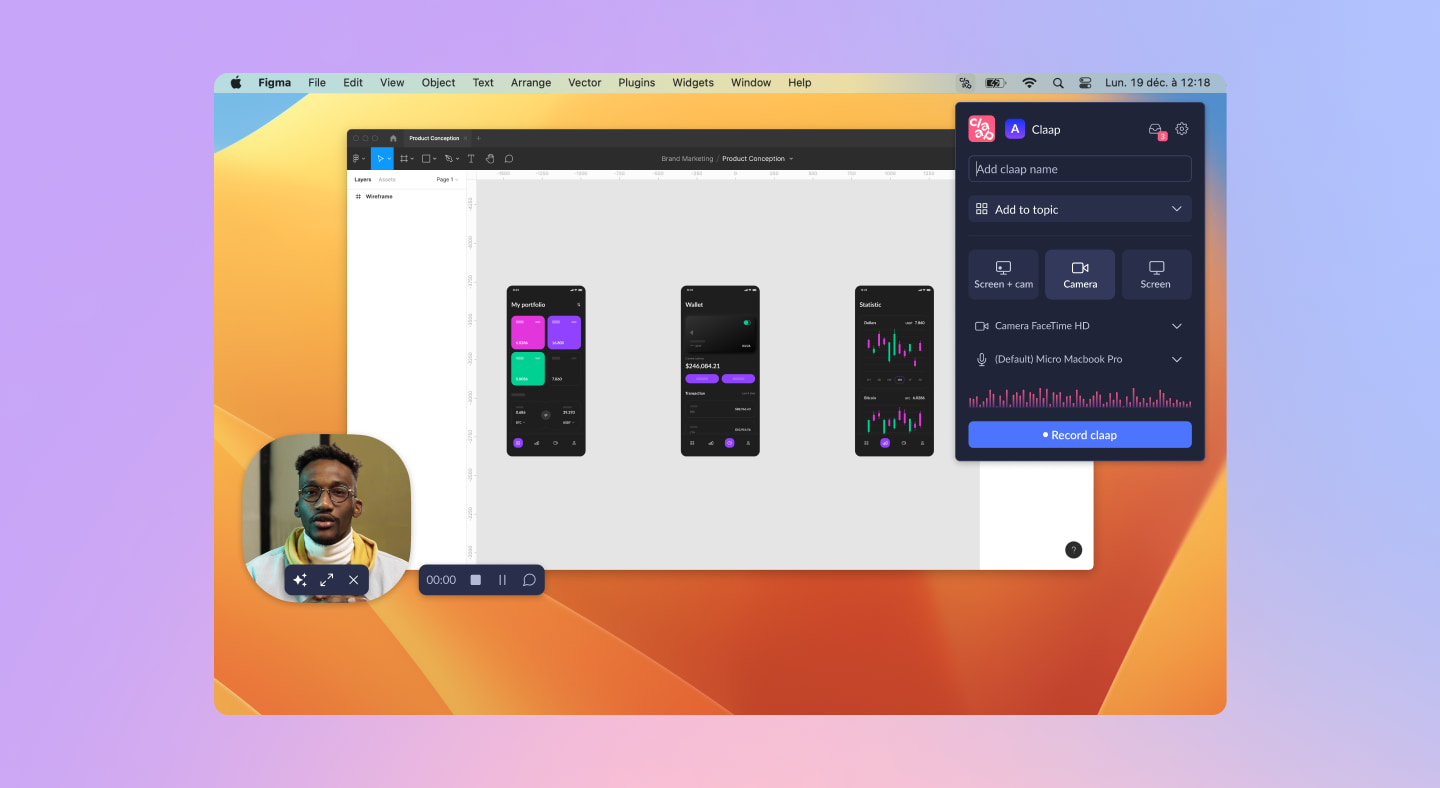Open a new Figma tab with plus
Viewport: 1440px width, 788px height.
tap(478, 138)
